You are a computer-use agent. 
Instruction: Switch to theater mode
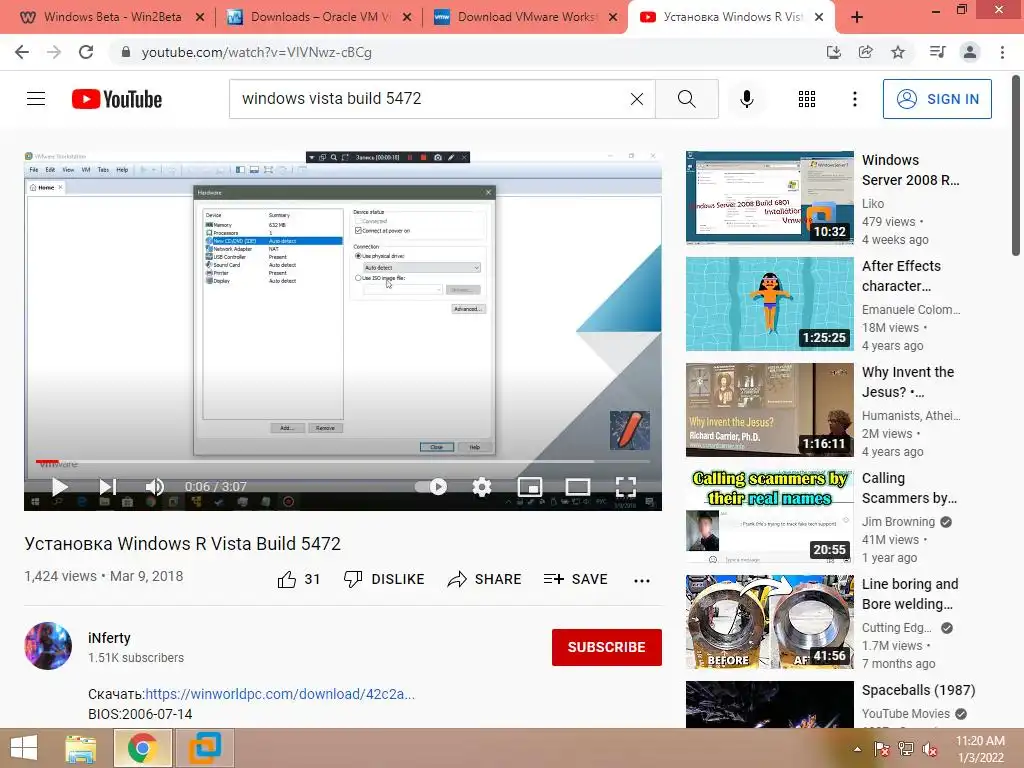[577, 487]
